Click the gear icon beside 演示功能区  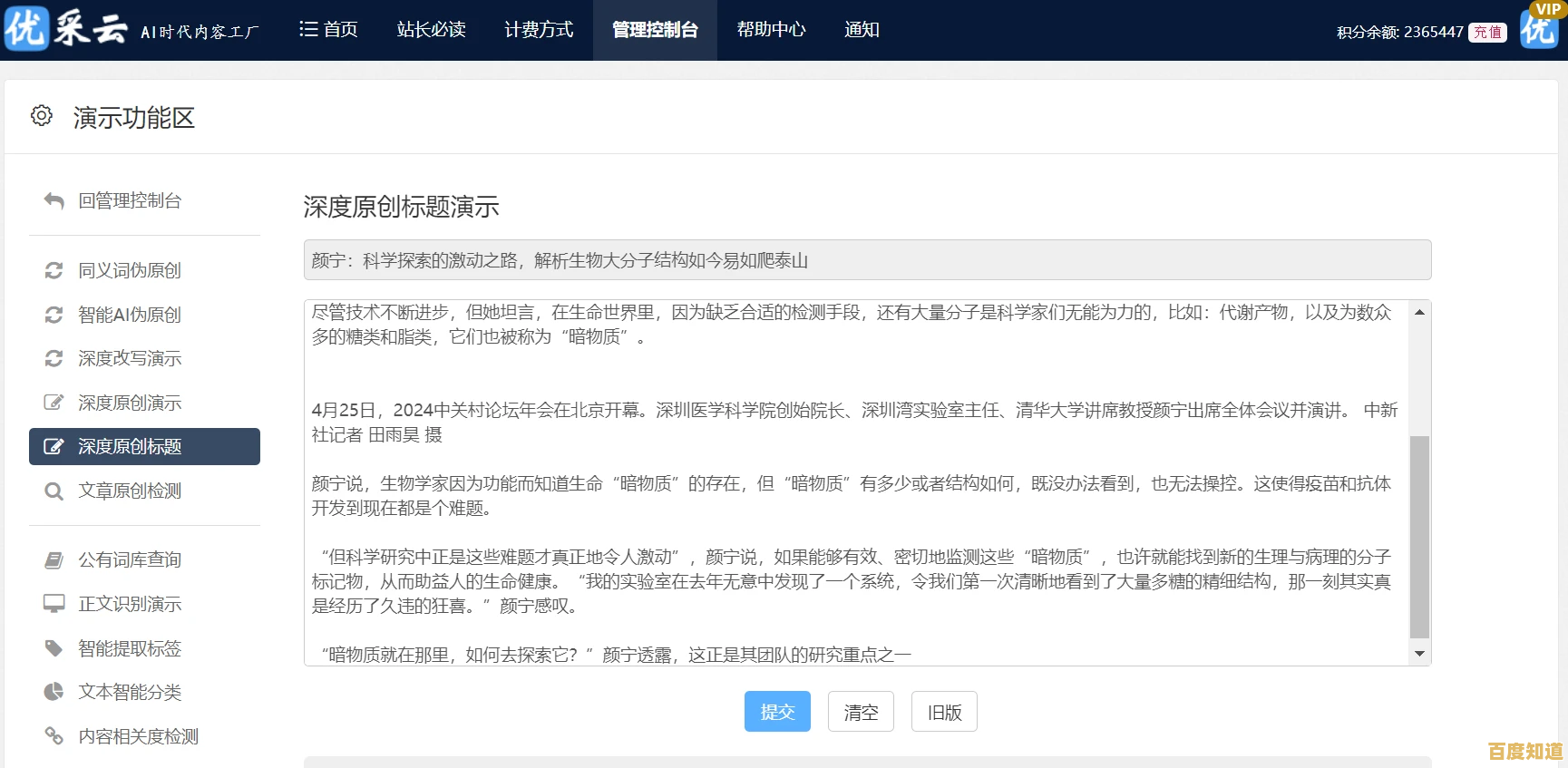tap(42, 116)
